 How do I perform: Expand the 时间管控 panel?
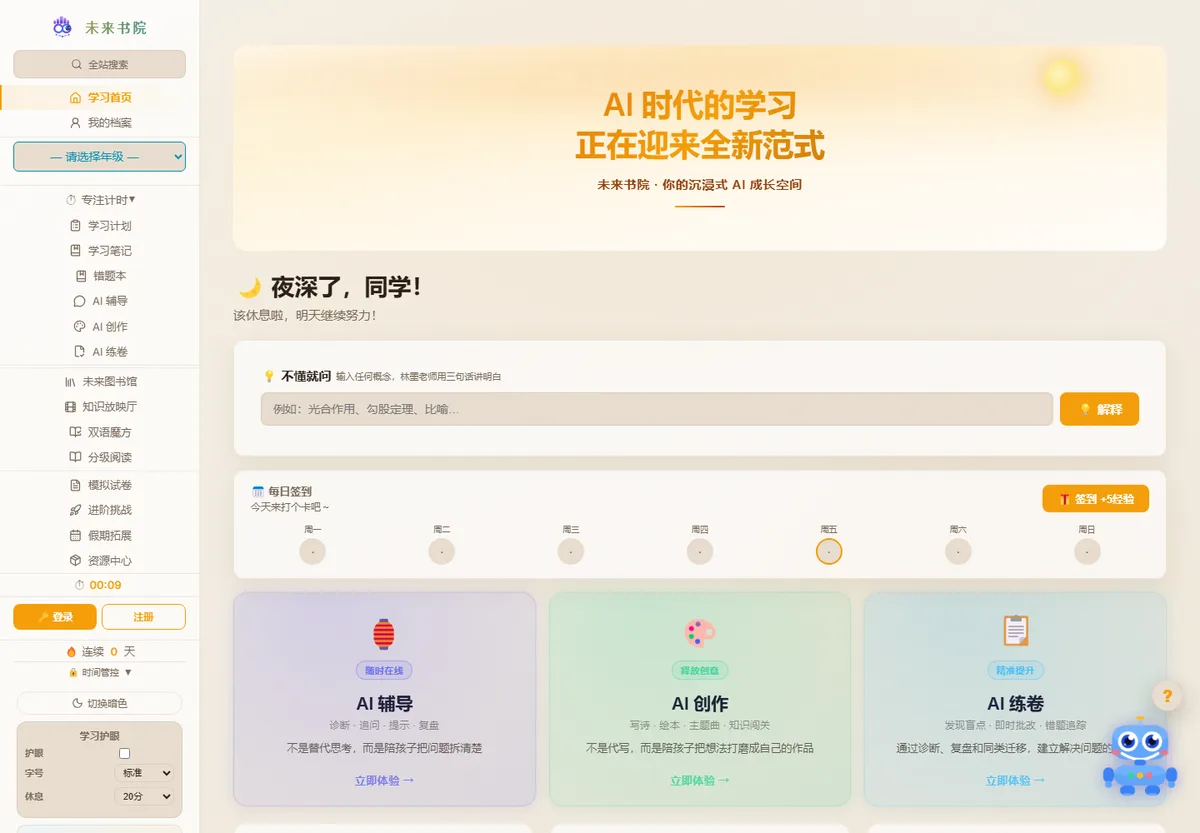99,673
